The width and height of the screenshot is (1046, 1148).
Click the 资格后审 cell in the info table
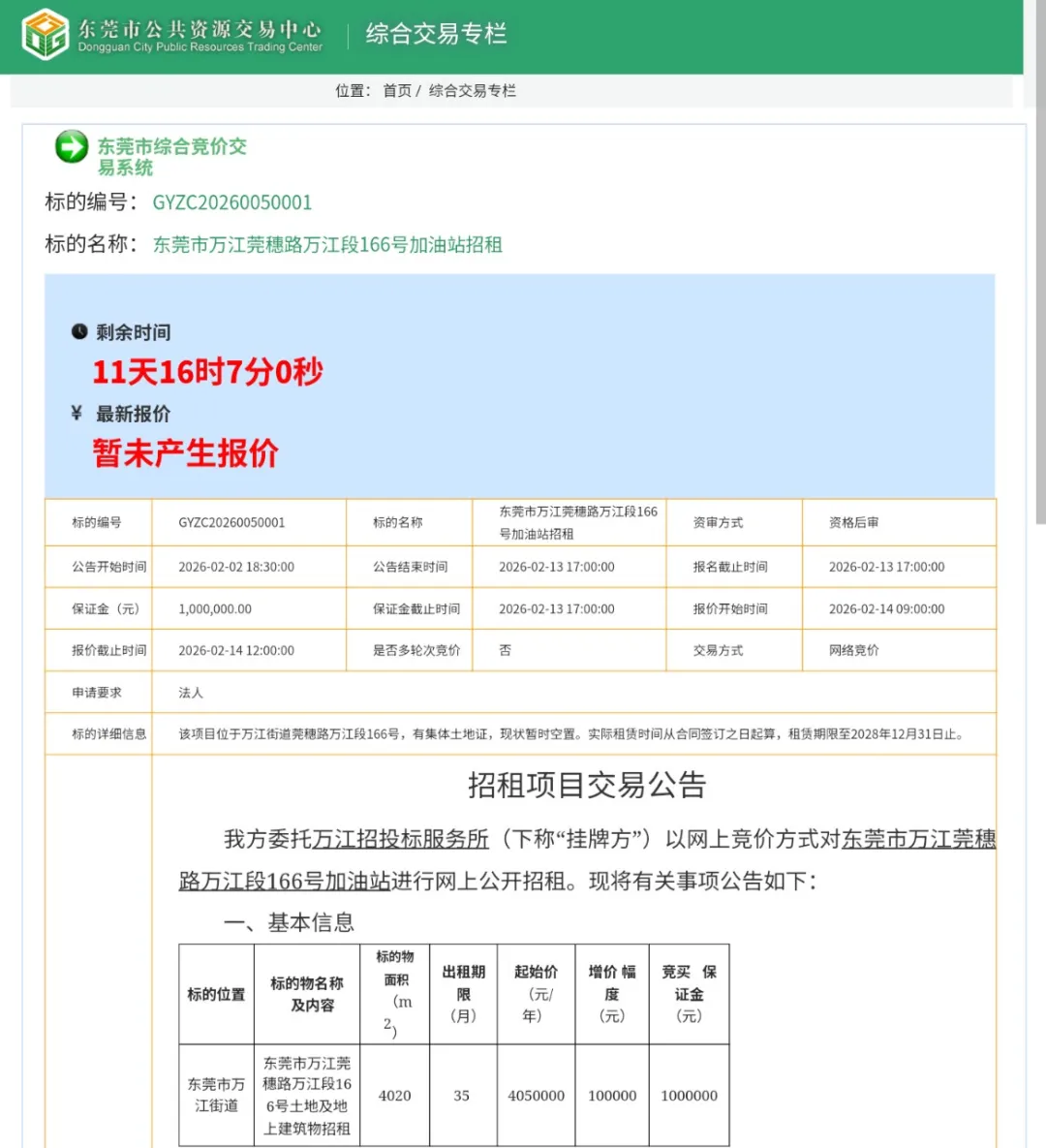click(854, 523)
